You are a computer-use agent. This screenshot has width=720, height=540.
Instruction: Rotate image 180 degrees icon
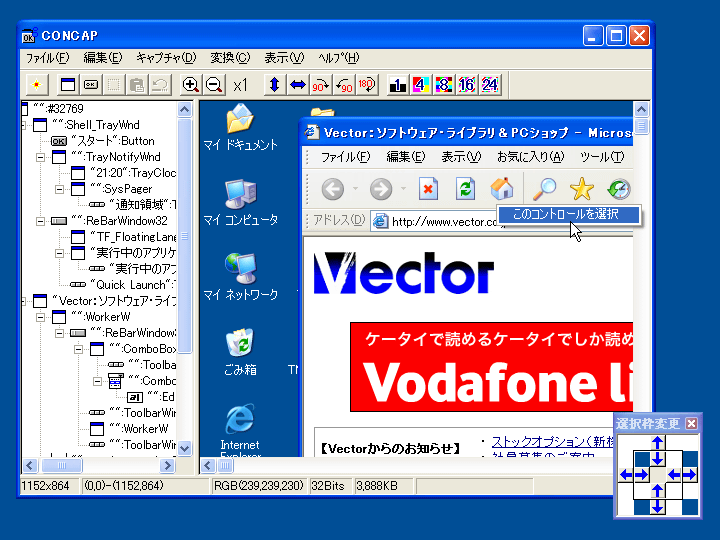point(367,84)
